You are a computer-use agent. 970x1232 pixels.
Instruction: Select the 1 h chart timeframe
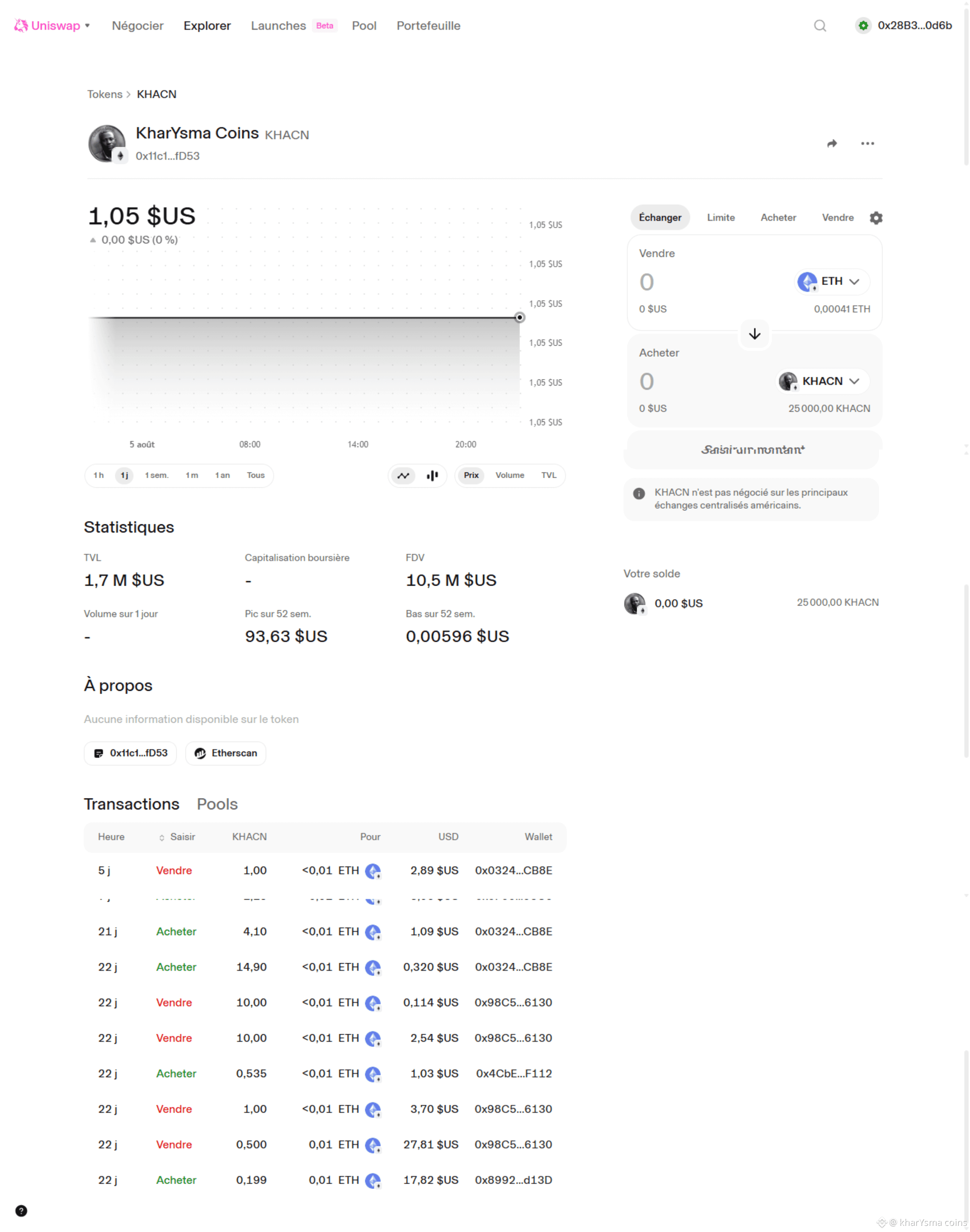coord(99,475)
